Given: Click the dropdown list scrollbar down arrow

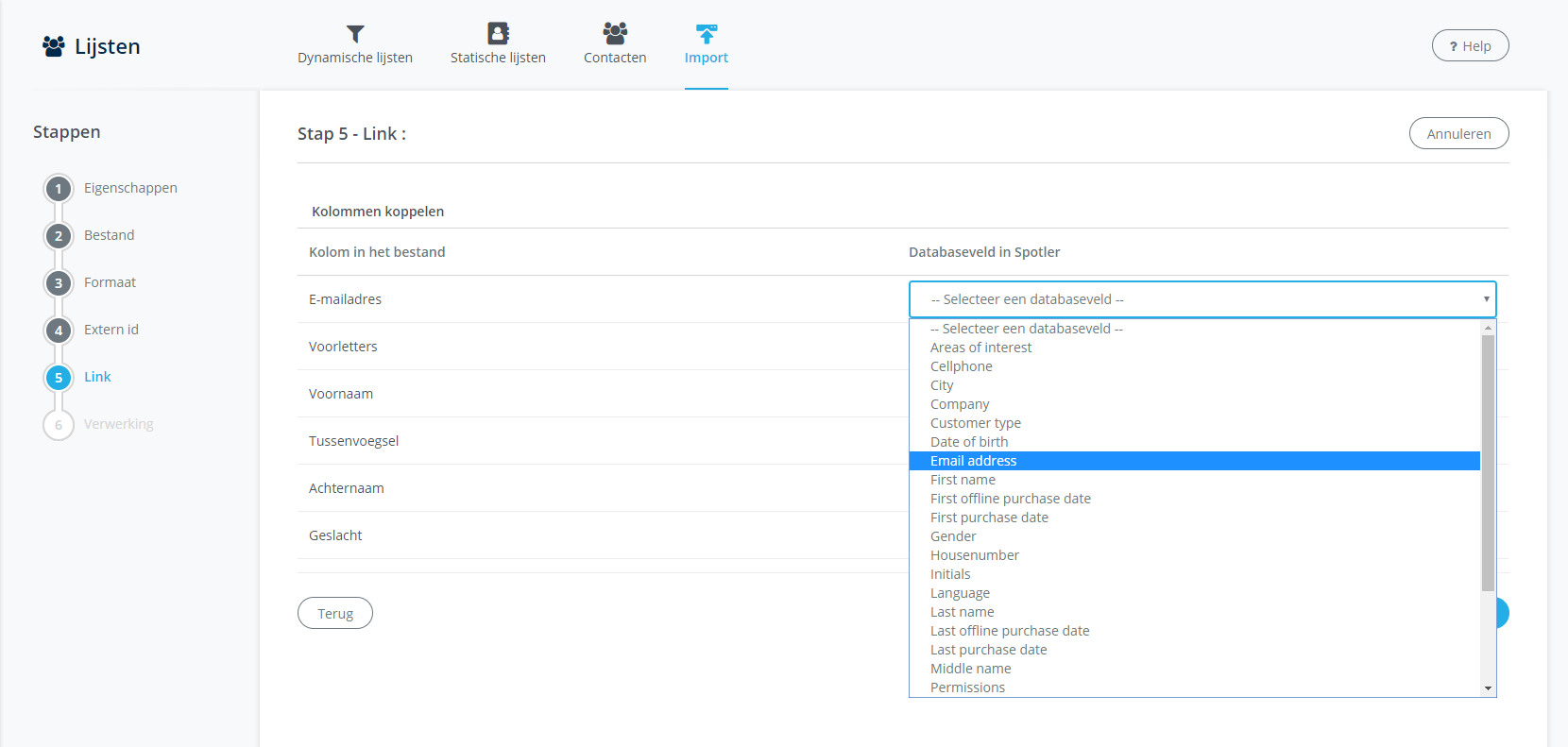Looking at the screenshot, I should [1488, 688].
